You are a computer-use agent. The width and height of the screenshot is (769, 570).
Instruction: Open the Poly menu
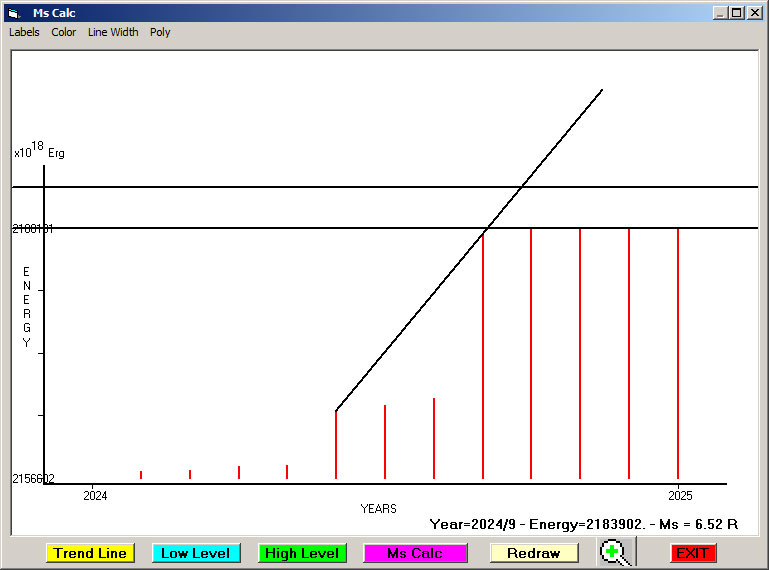coord(160,32)
